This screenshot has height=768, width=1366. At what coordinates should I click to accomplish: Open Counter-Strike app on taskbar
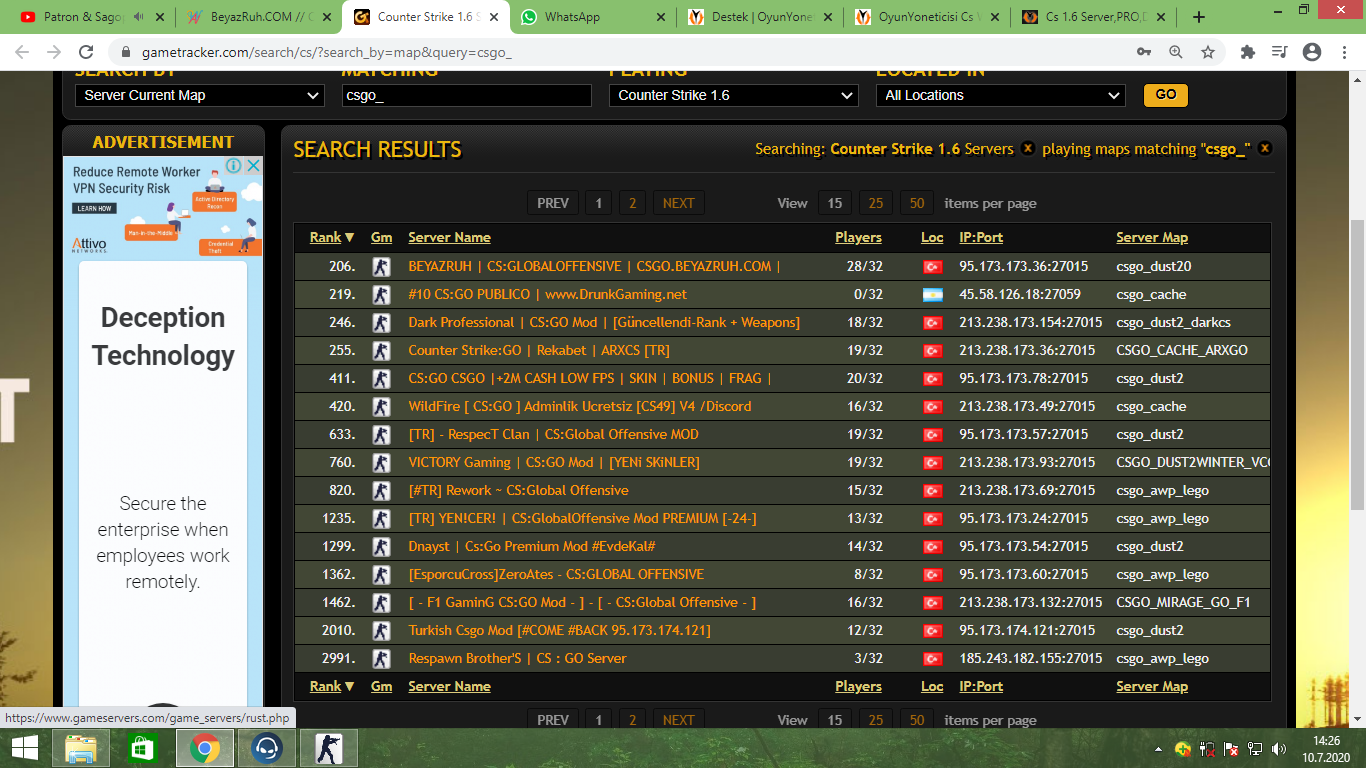pyautogui.click(x=327, y=748)
